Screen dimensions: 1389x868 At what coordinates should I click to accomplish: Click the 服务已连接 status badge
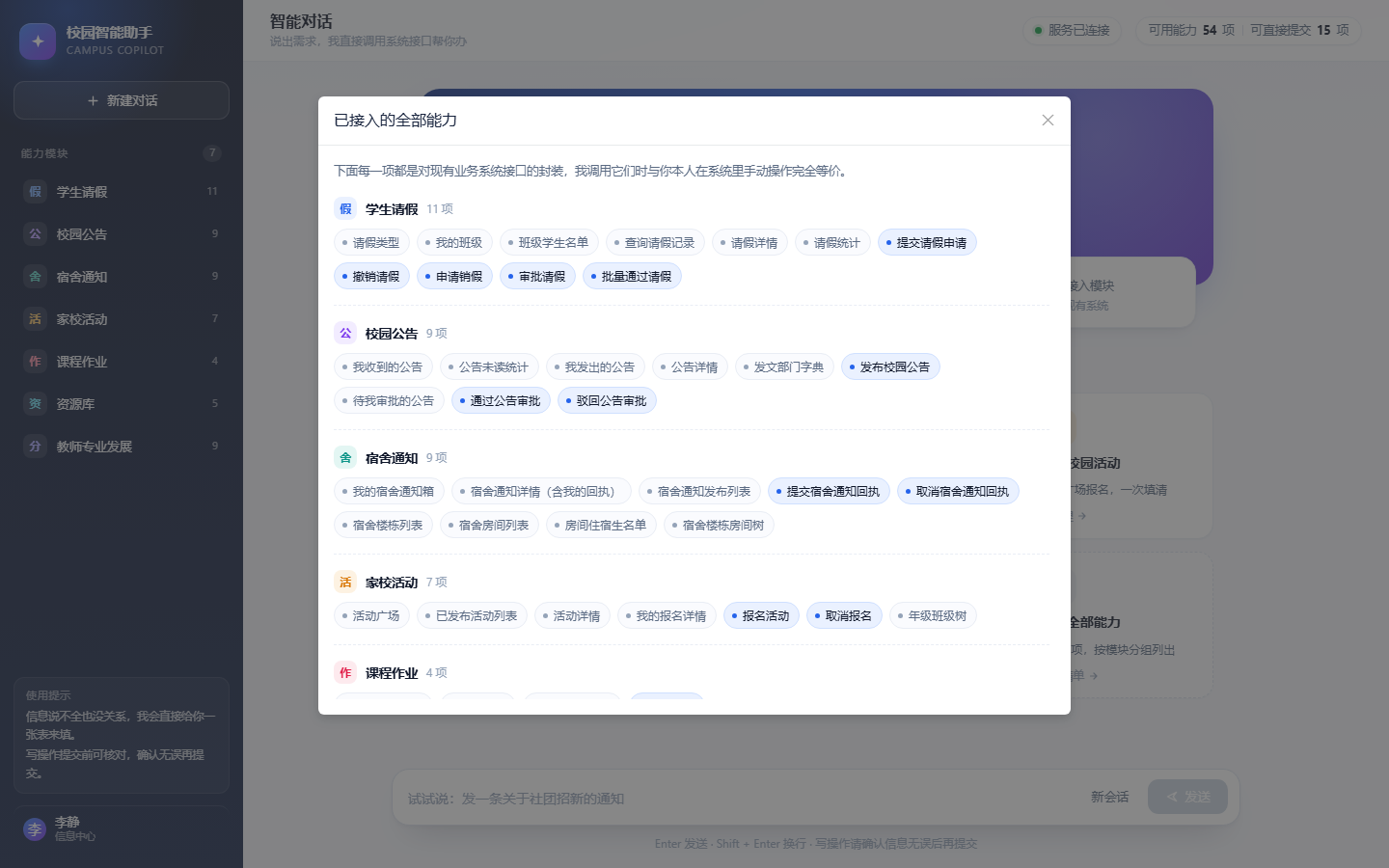(1073, 30)
